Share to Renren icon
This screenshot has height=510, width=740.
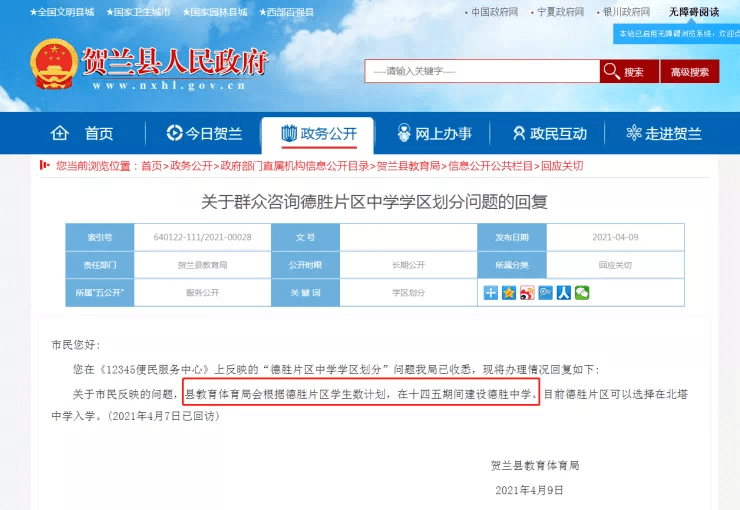[563, 293]
